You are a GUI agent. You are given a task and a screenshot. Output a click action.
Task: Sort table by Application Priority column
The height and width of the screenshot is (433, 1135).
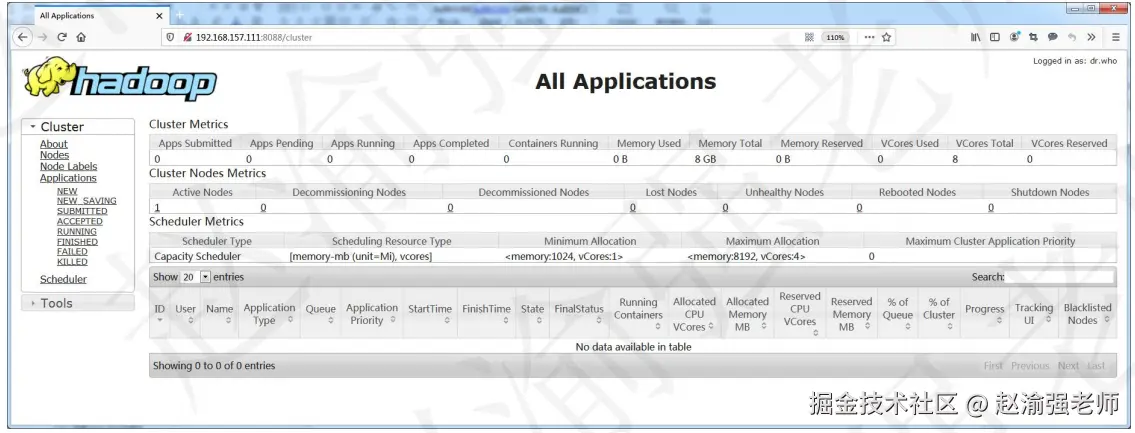click(372, 314)
